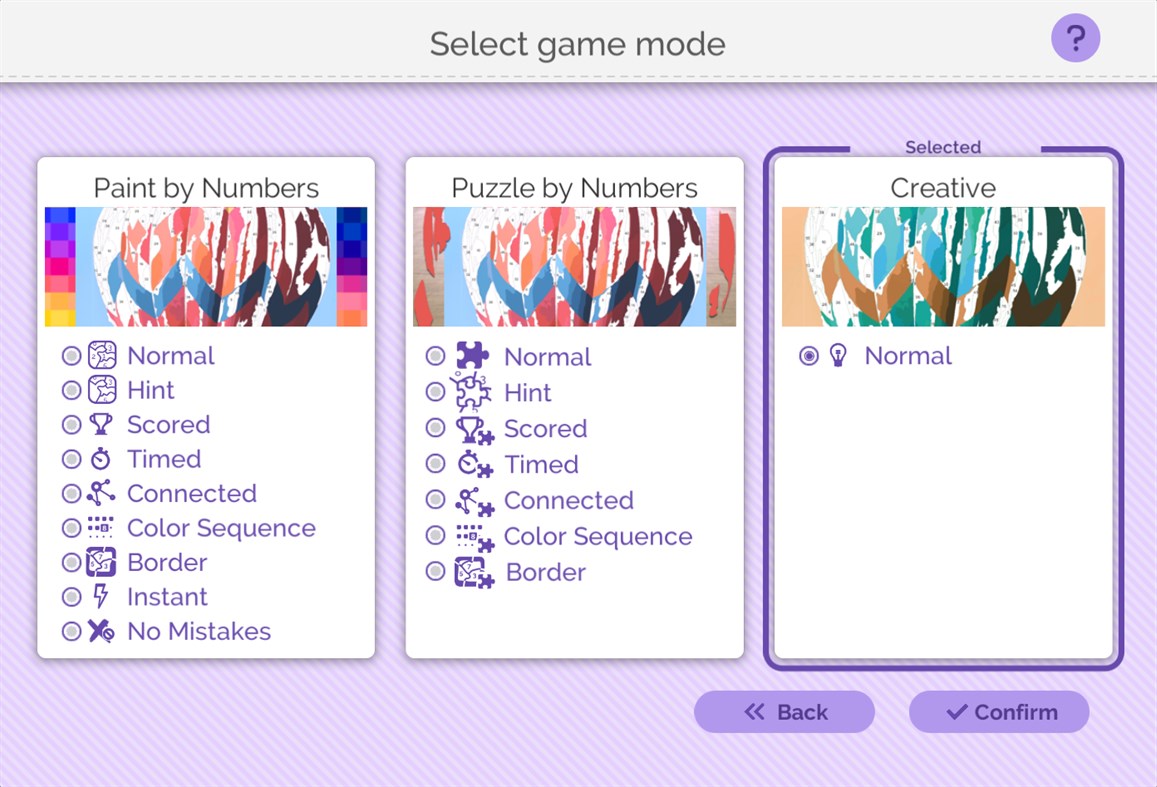Click the brain icon beside Normal mode
Screen dimensions: 1157x787
103,355
